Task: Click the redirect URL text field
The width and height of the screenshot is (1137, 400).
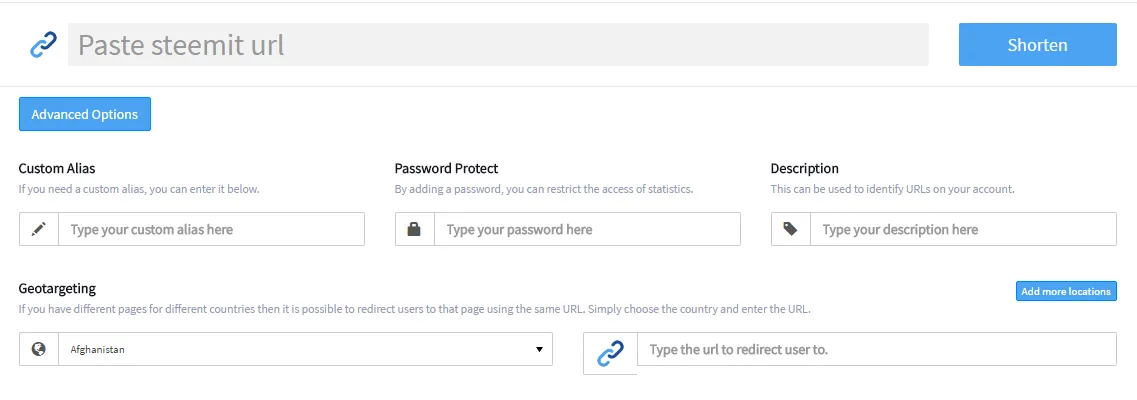Action: [877, 349]
